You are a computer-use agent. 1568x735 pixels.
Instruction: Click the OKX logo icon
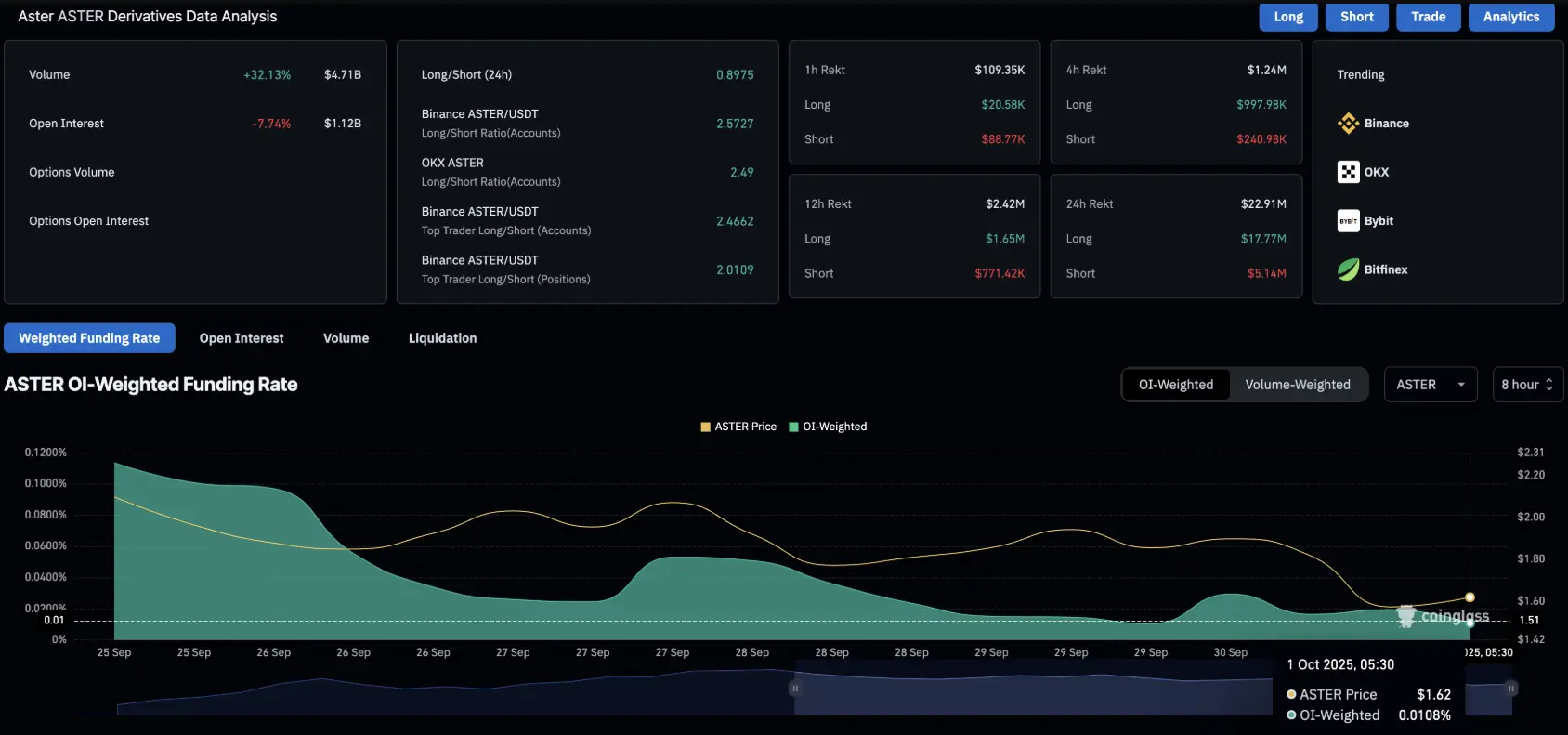click(x=1348, y=172)
